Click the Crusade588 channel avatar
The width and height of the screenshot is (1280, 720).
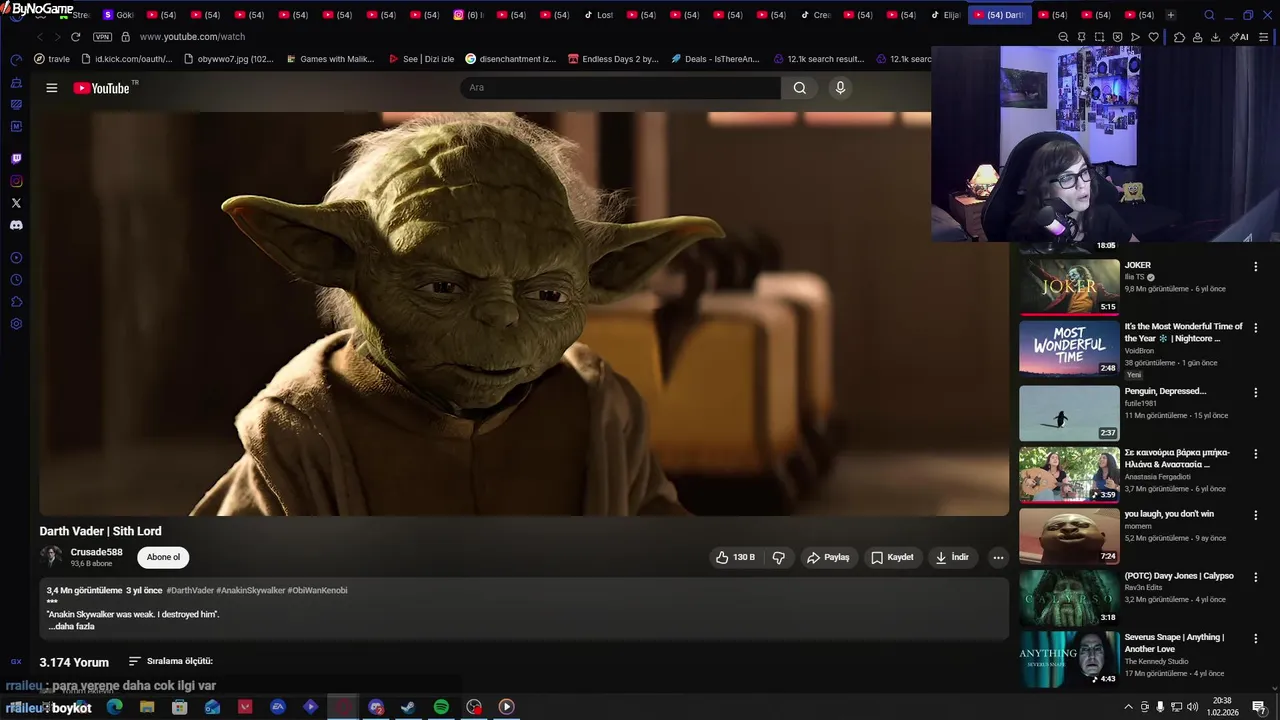tap(51, 557)
